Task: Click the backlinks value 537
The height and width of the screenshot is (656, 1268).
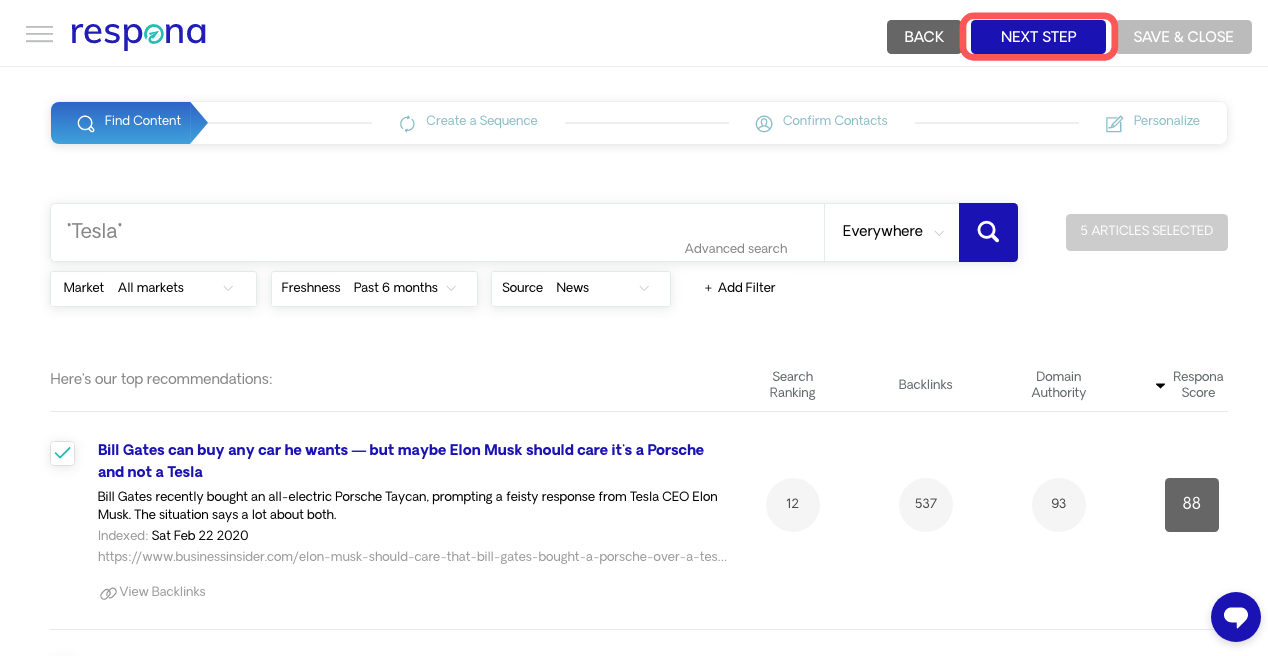Action: coord(926,505)
